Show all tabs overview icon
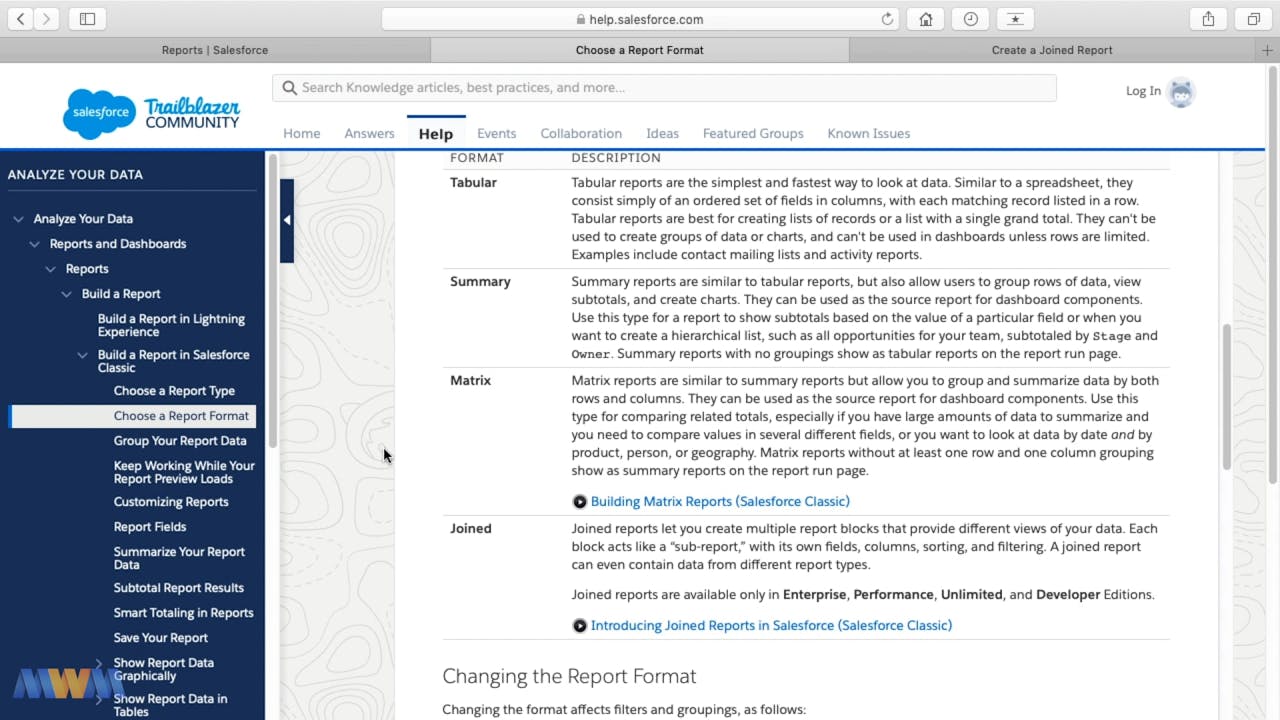The width and height of the screenshot is (1280, 720). point(1253,19)
